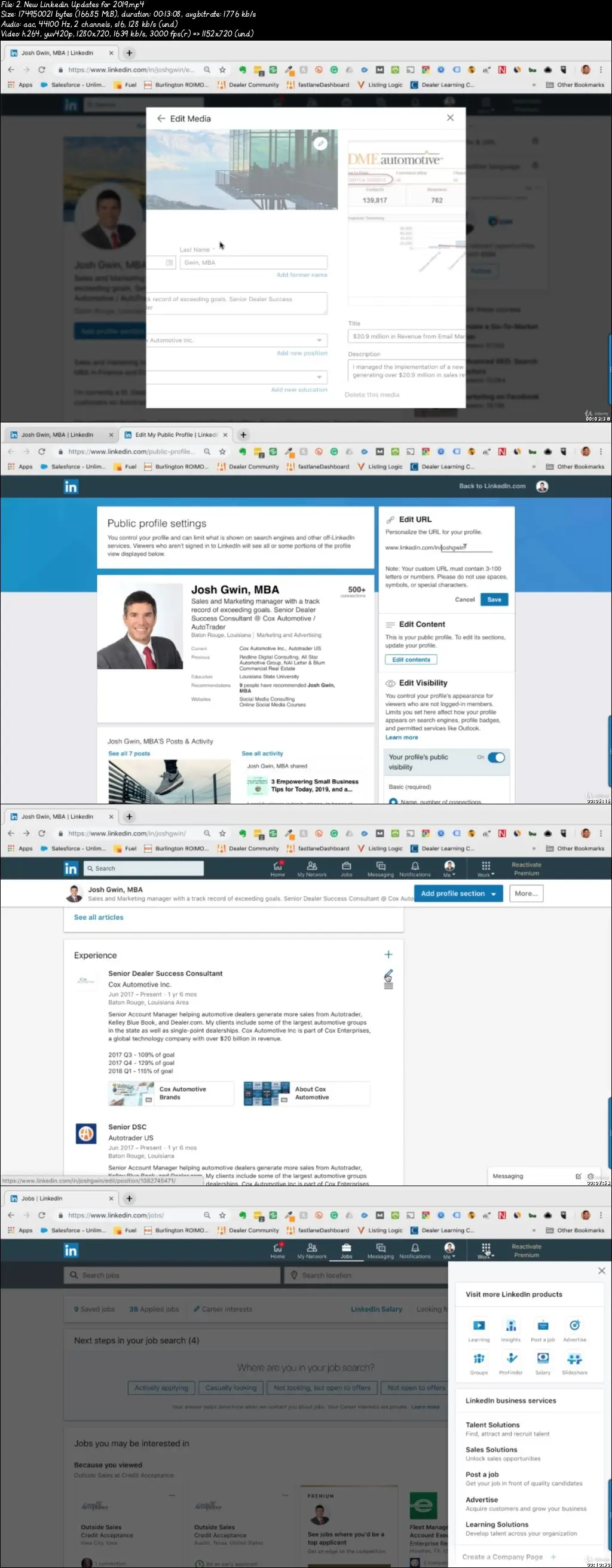This screenshot has height=1568, width=612.
Task: Click Notifications bell on profile page navbar
Action: click(415, 868)
